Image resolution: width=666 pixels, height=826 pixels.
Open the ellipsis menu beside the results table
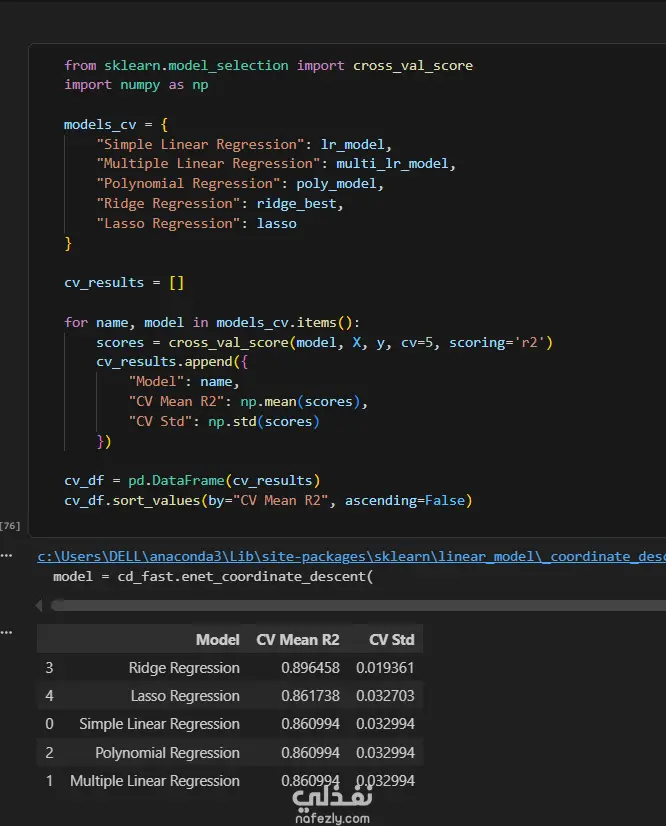pyautogui.click(x=6, y=632)
